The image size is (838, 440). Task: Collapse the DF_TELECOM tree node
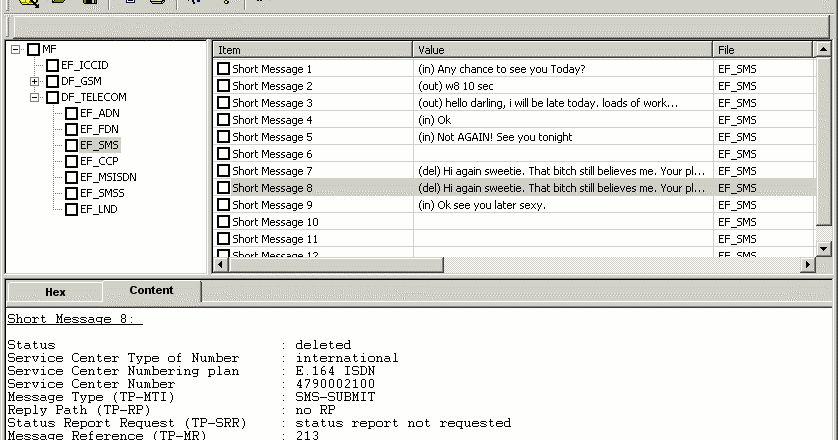(x=34, y=97)
